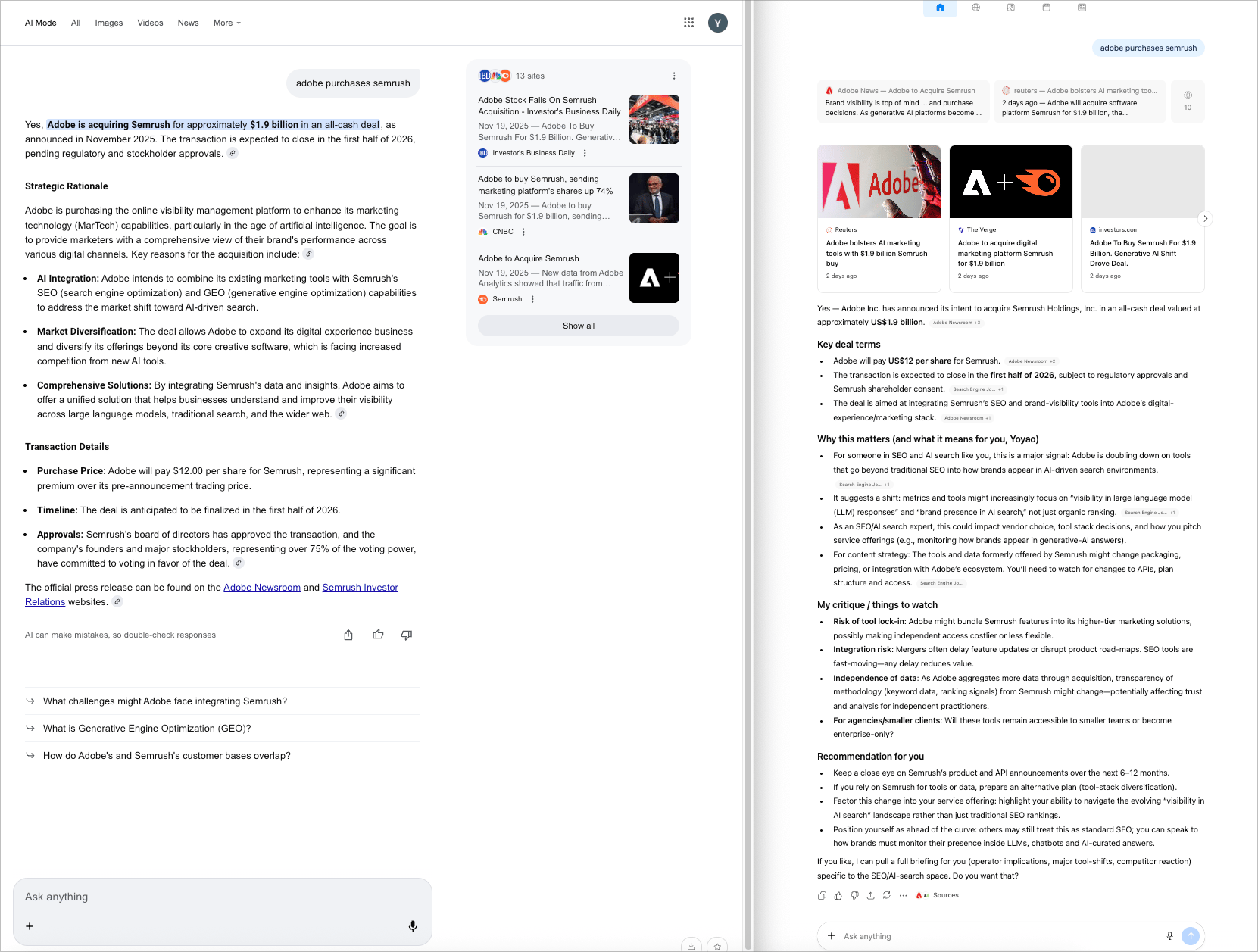Click the Reuters Adobe news card image
Image resolution: width=1258 pixels, height=952 pixels.
coord(879,182)
